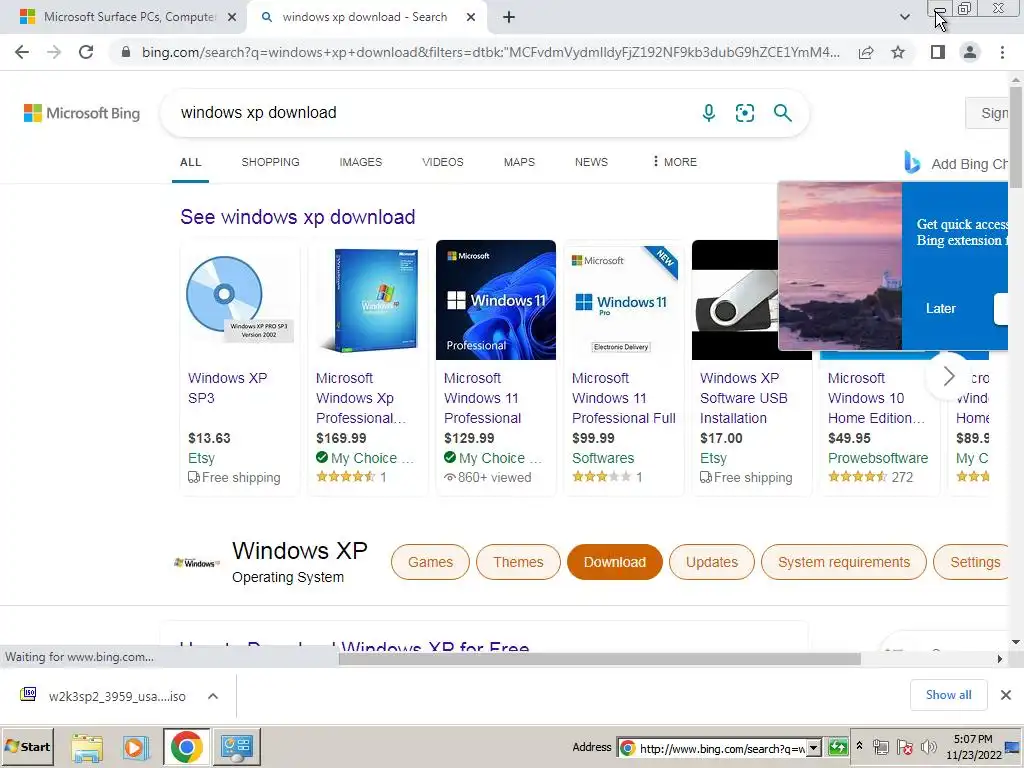Dismiss Bing extension popup with Later

click(940, 309)
